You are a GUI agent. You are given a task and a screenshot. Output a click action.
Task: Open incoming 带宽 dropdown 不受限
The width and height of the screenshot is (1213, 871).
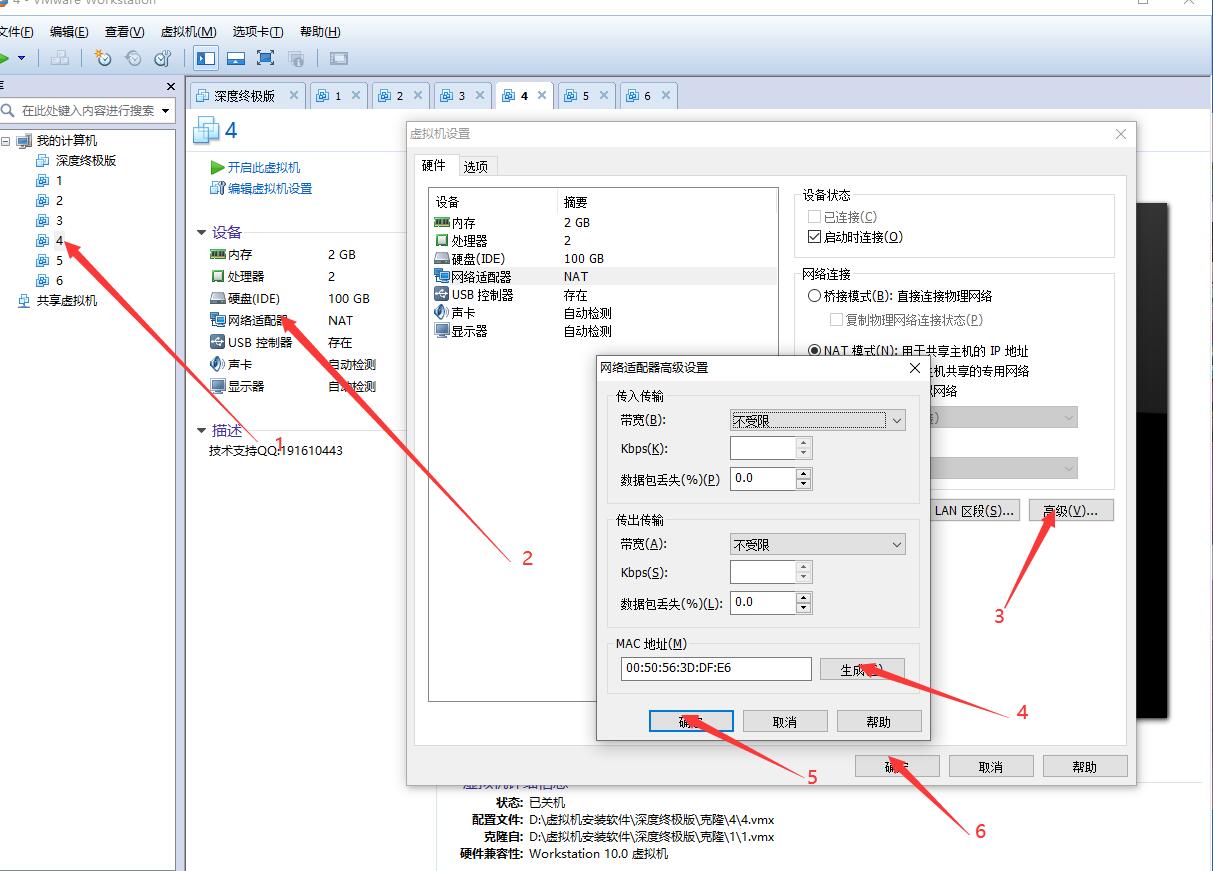pos(818,421)
